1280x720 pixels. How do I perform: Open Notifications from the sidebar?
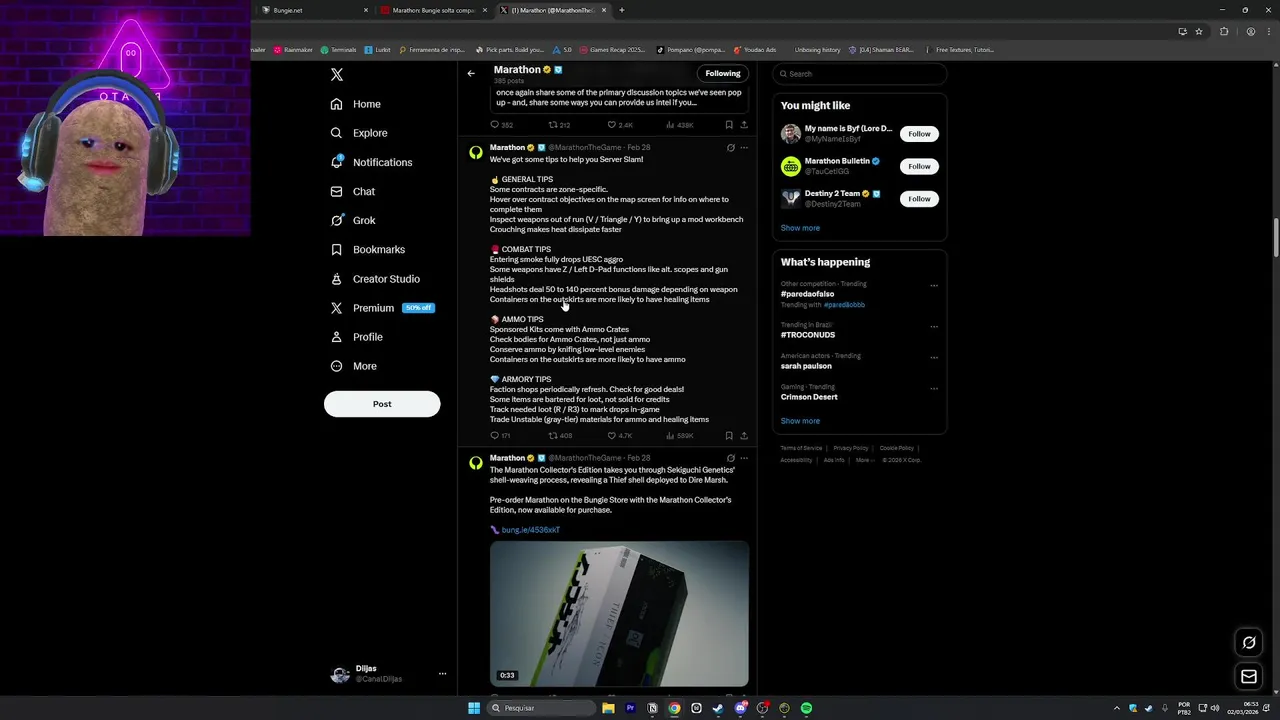[x=371, y=162]
